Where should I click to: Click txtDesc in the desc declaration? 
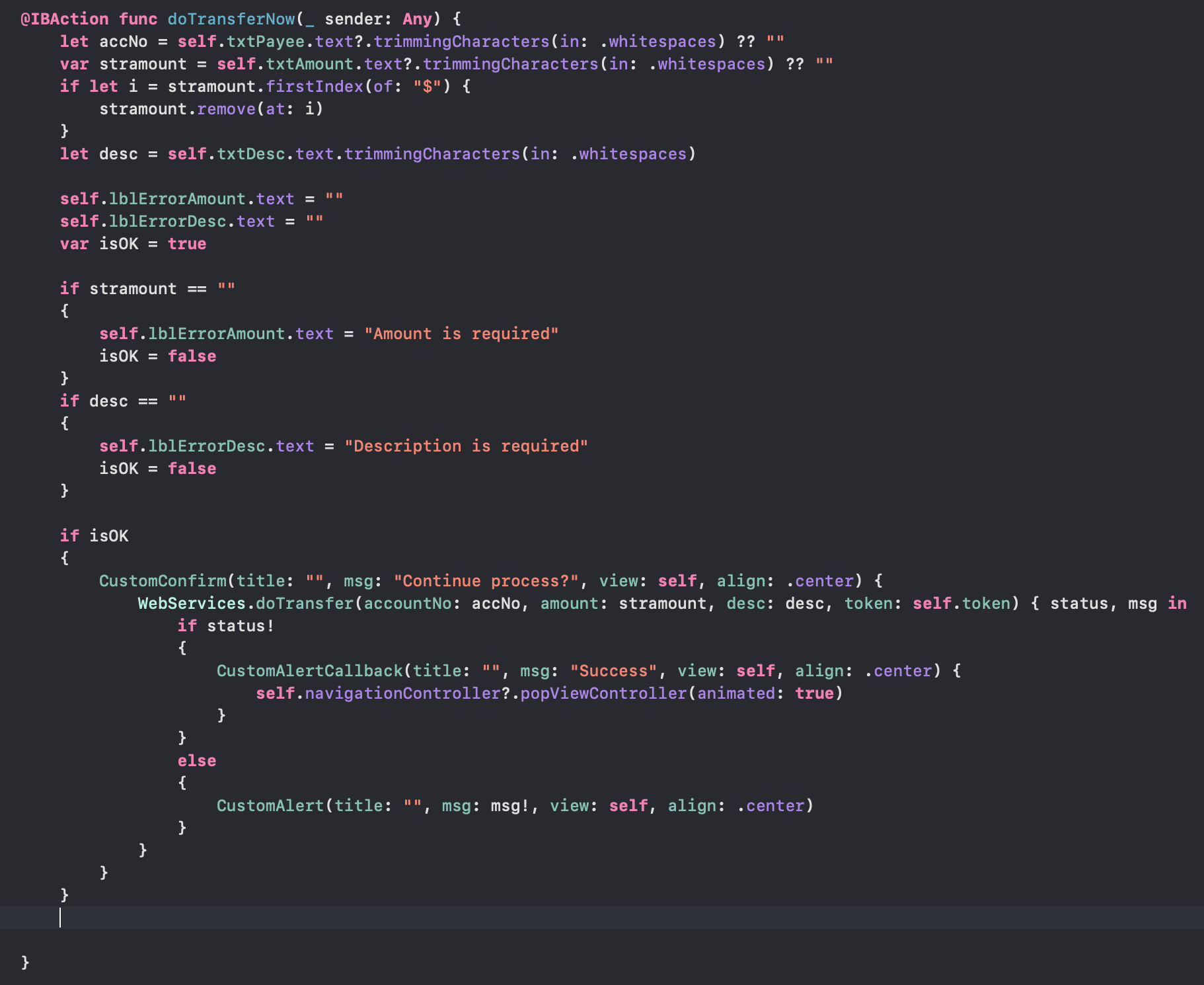(251, 154)
